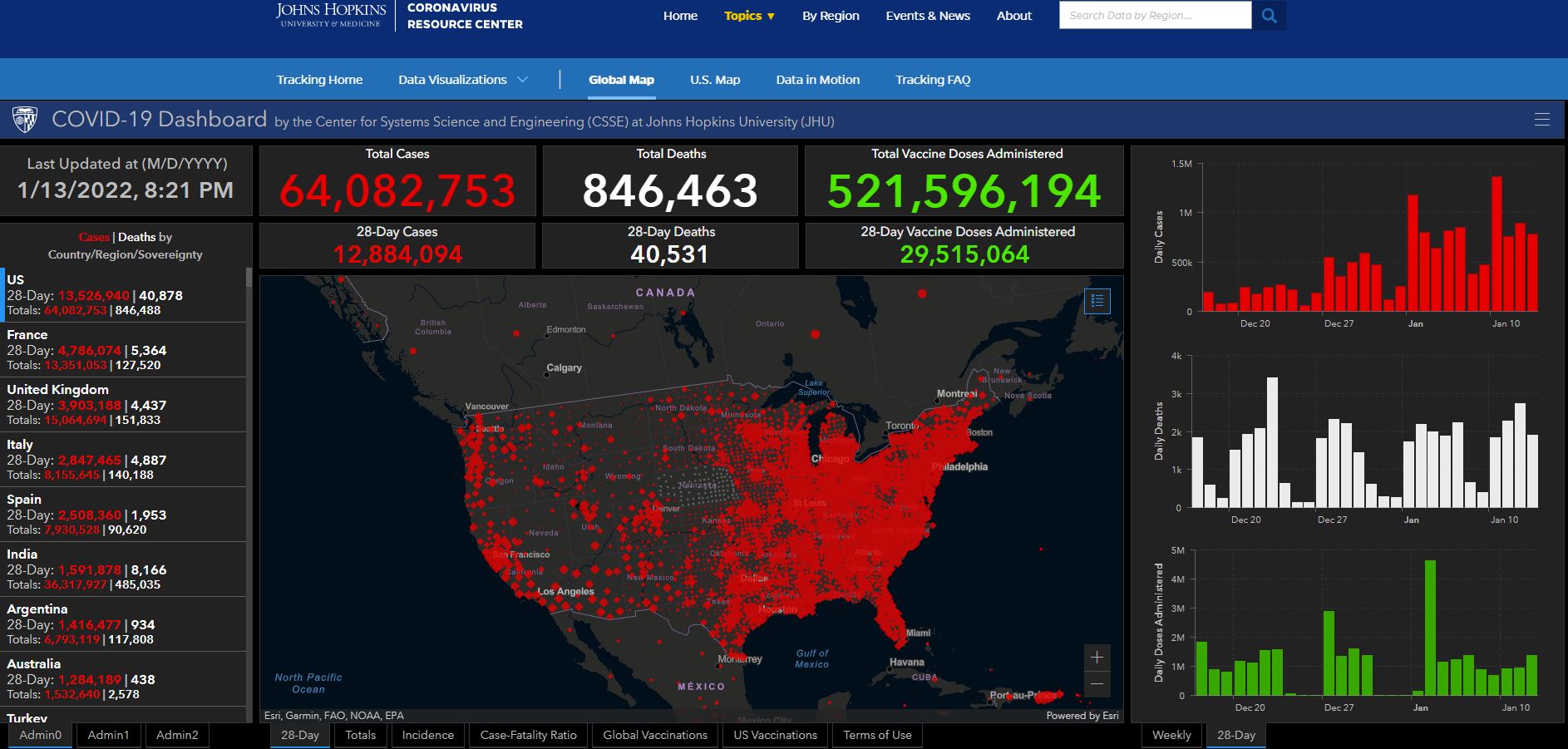Image resolution: width=1568 pixels, height=749 pixels.
Task: Select the 28-Day map tab
Action: (300, 735)
